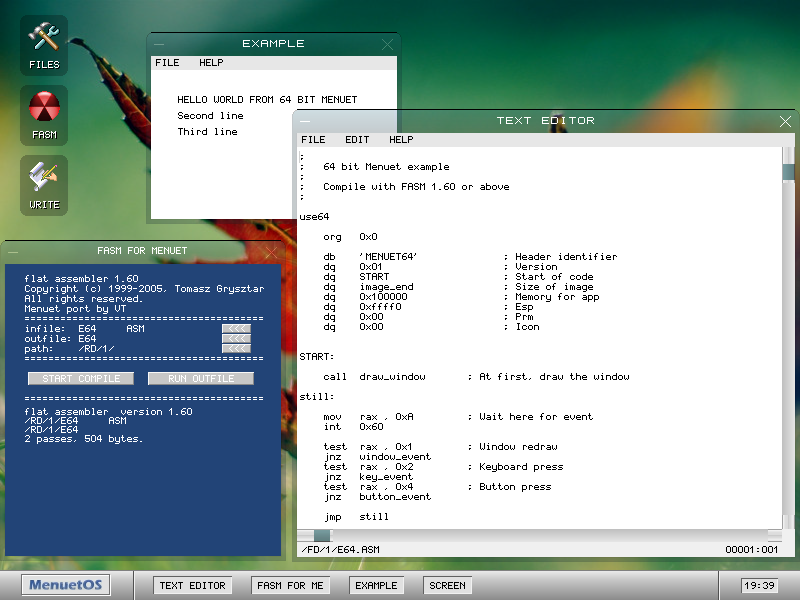Close the Example window
Screen dimensions: 800x600
pos(387,44)
